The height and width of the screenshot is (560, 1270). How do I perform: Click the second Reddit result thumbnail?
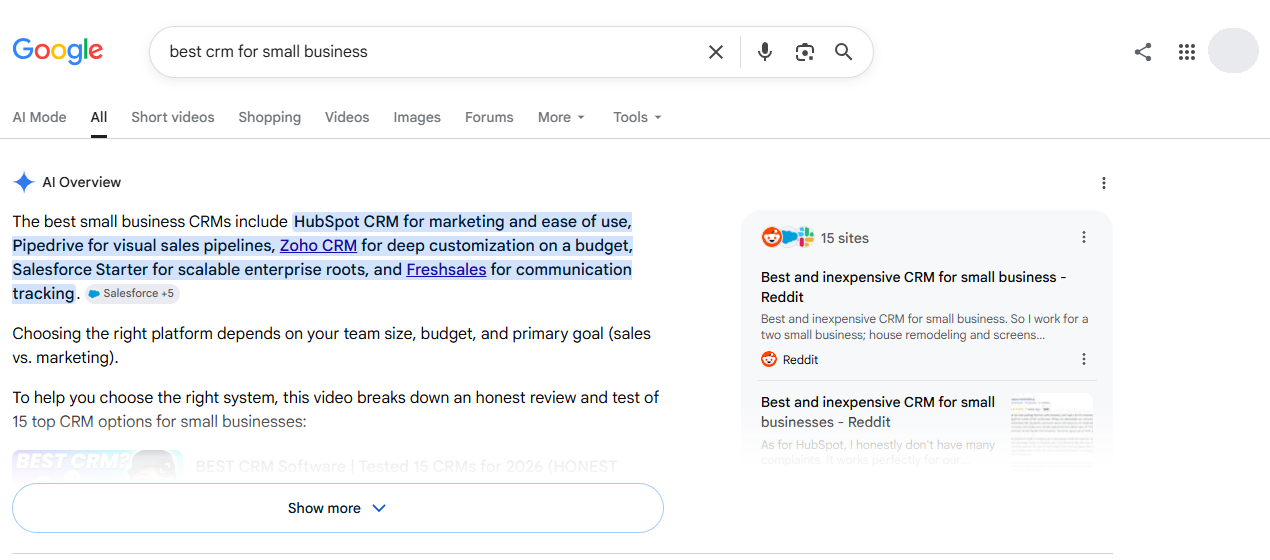coord(1051,431)
